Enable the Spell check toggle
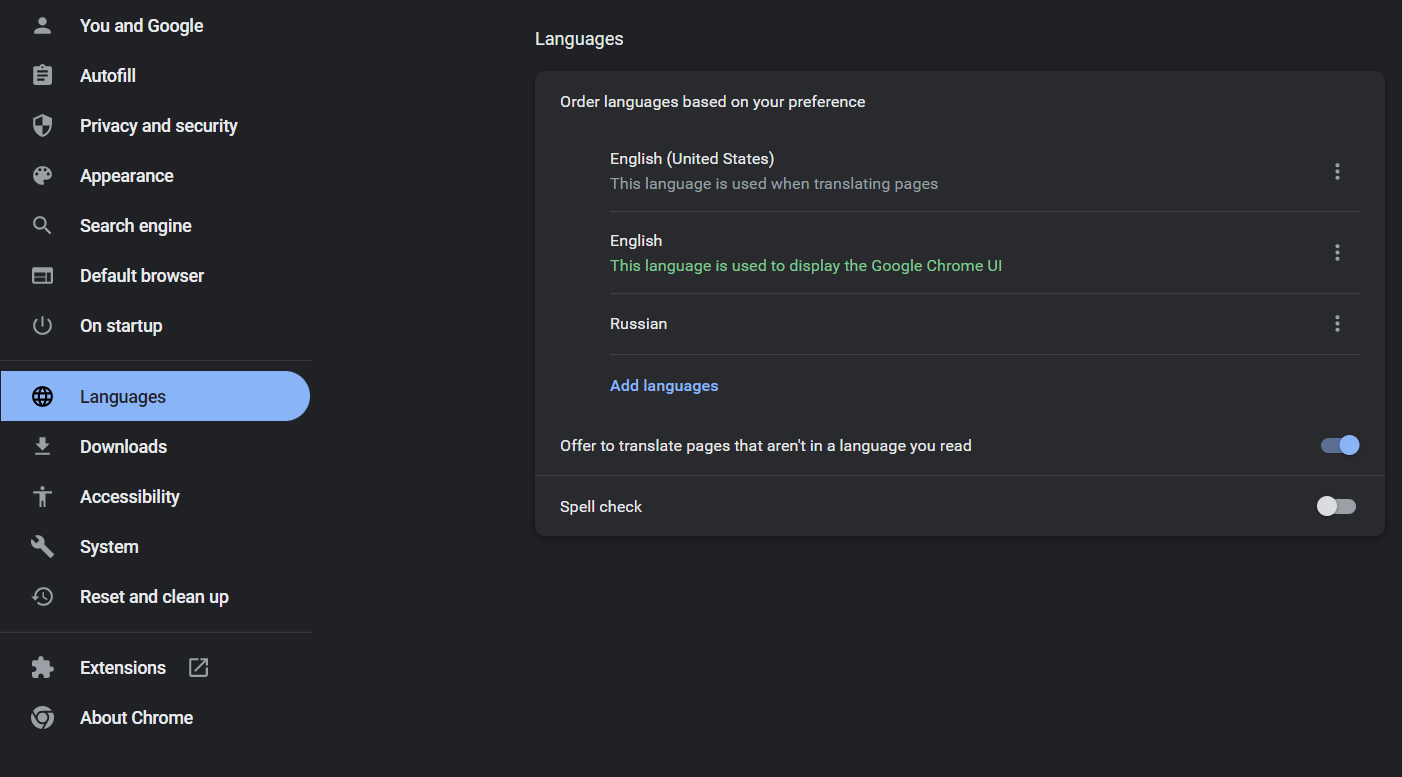 click(x=1336, y=506)
